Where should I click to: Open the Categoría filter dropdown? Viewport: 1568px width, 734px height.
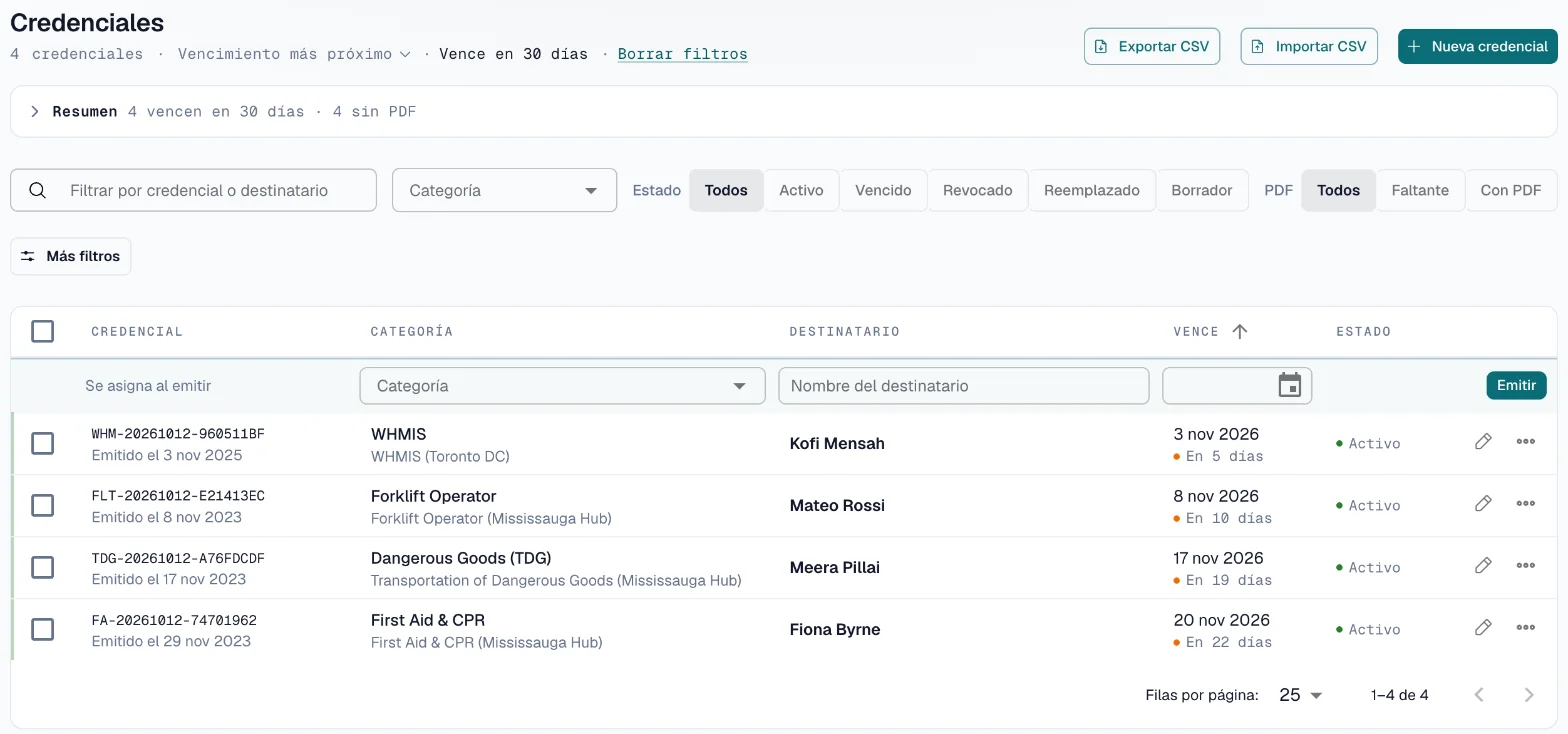pos(504,190)
